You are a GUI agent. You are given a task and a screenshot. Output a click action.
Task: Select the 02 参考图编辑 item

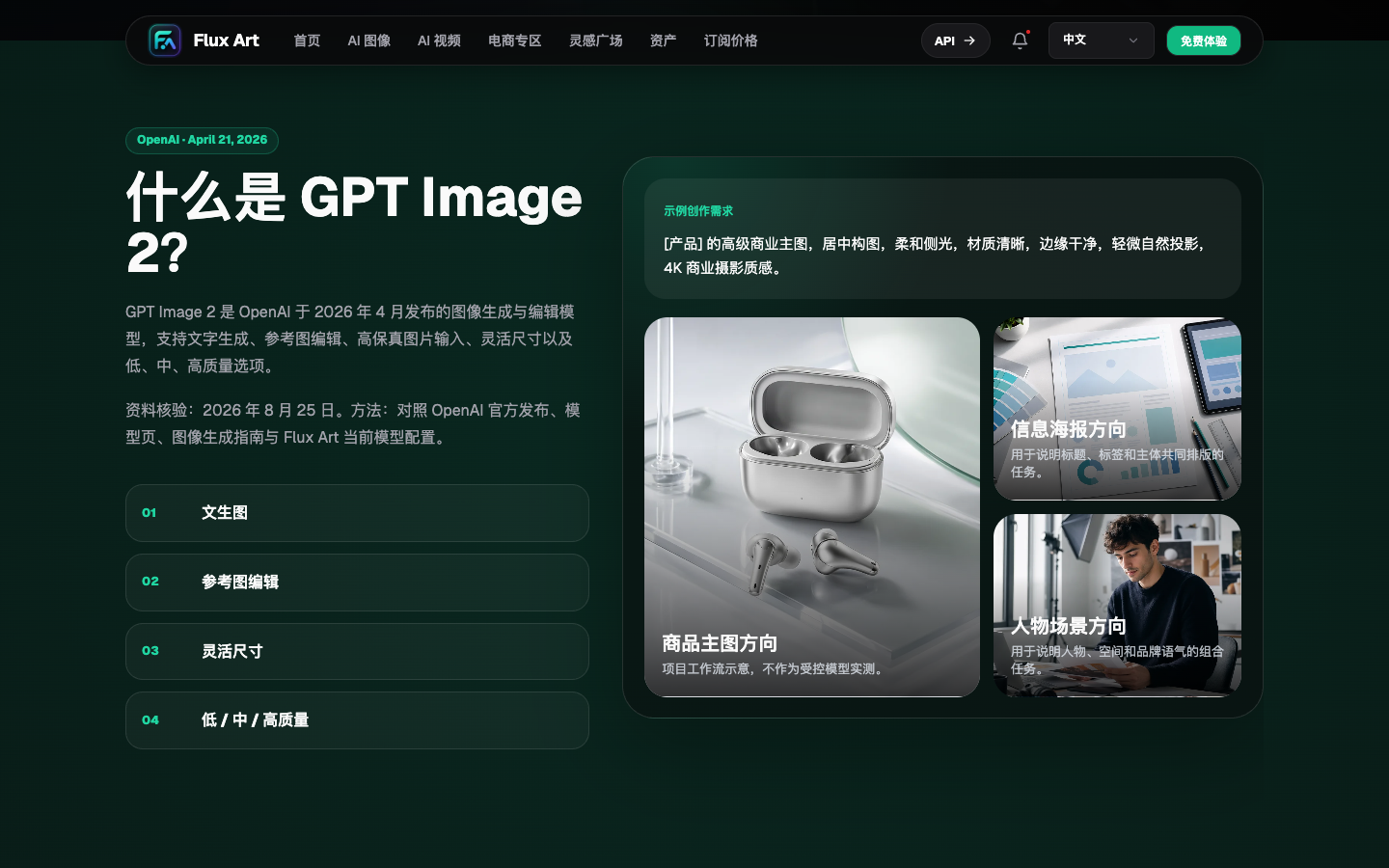coord(357,583)
